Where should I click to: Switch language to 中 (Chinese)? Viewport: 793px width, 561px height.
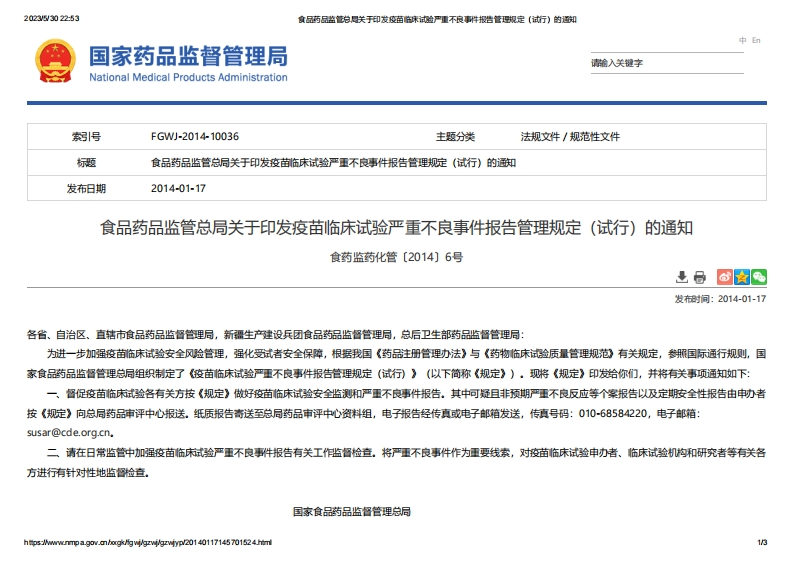pyautogui.click(x=742, y=40)
